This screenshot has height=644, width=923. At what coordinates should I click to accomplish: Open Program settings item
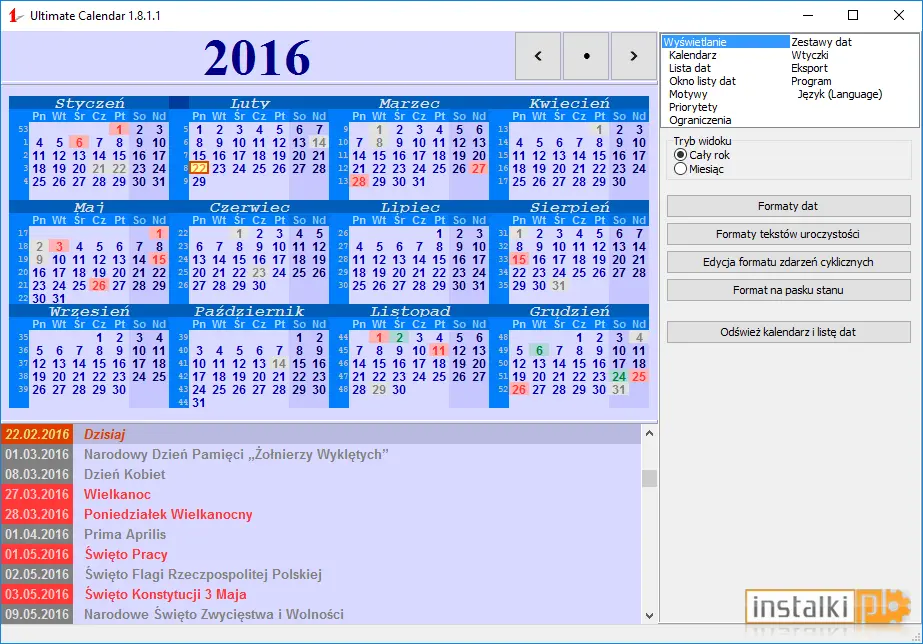tap(811, 81)
